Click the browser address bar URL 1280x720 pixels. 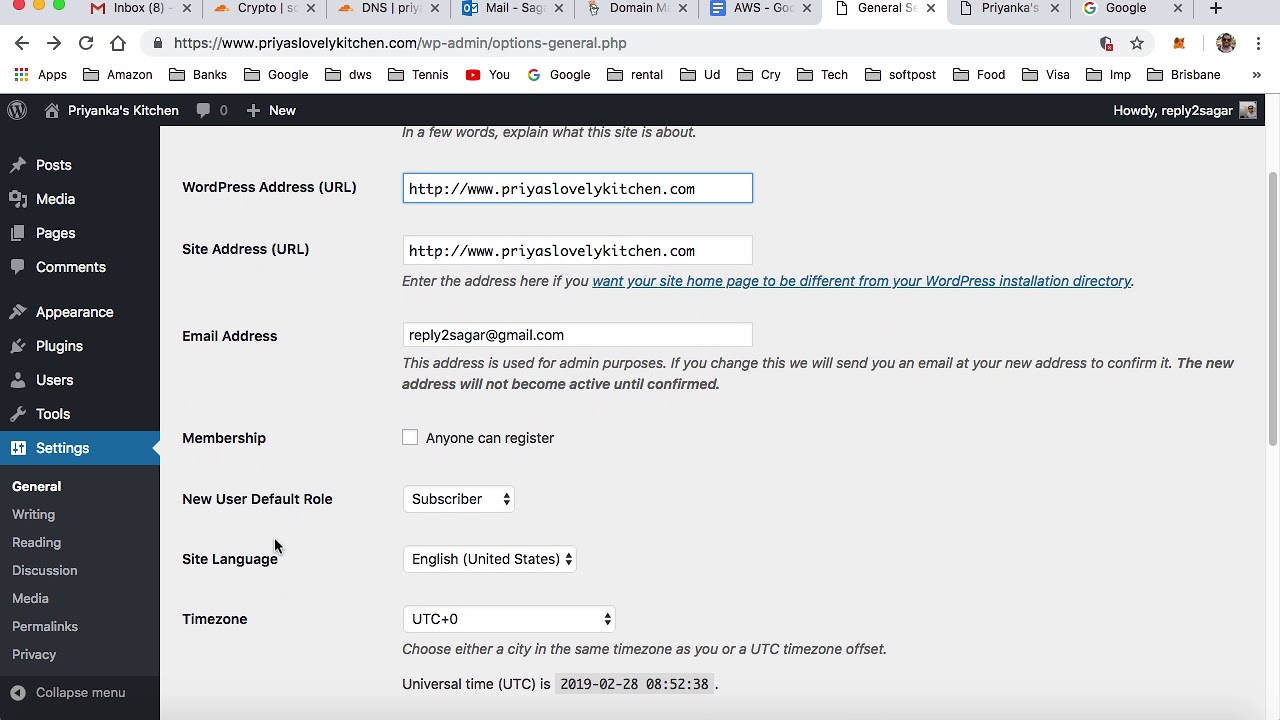click(400, 43)
